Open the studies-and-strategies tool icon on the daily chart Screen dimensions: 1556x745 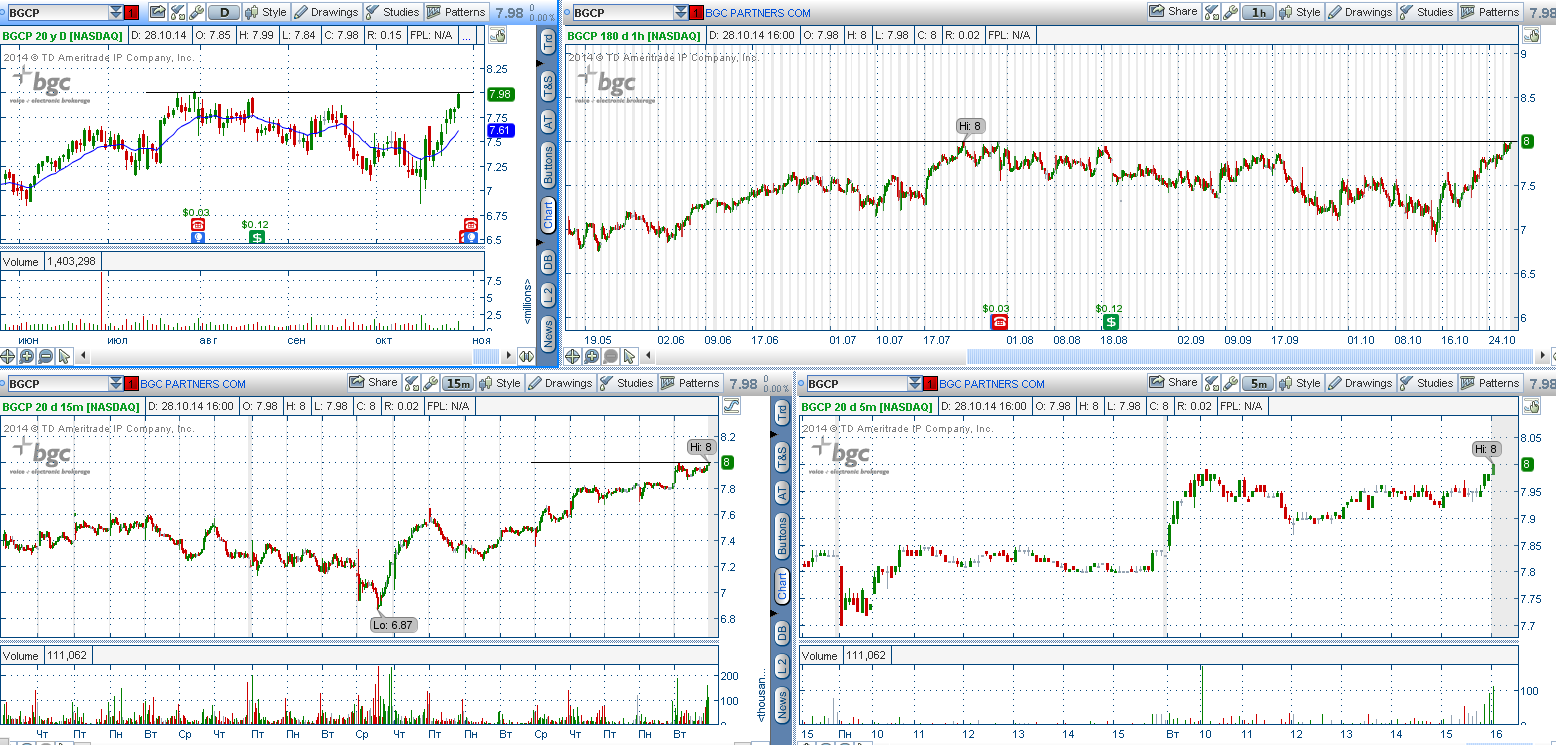click(177, 13)
